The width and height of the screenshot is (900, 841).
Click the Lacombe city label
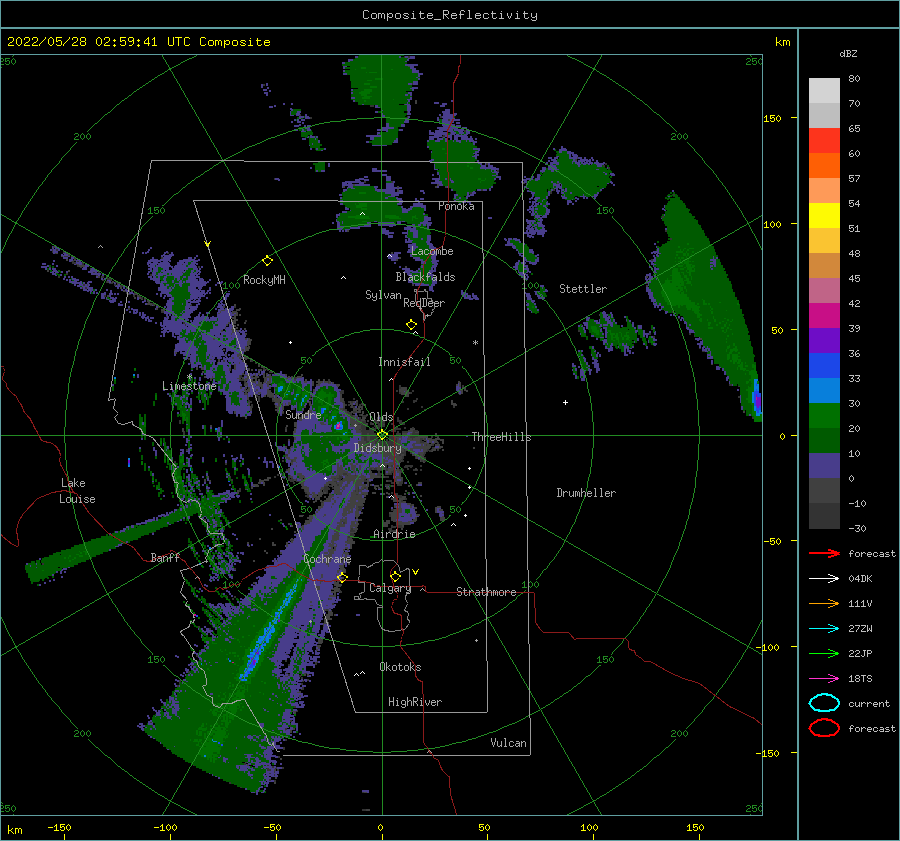(432, 251)
